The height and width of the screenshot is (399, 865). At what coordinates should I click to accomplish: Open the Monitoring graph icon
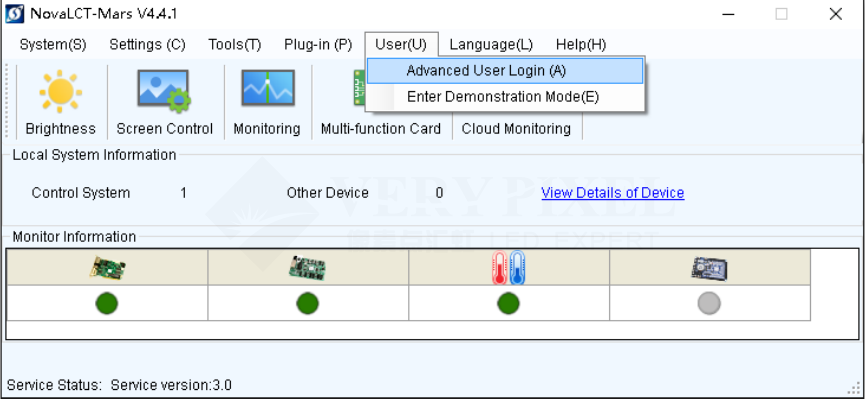pyautogui.click(x=268, y=88)
